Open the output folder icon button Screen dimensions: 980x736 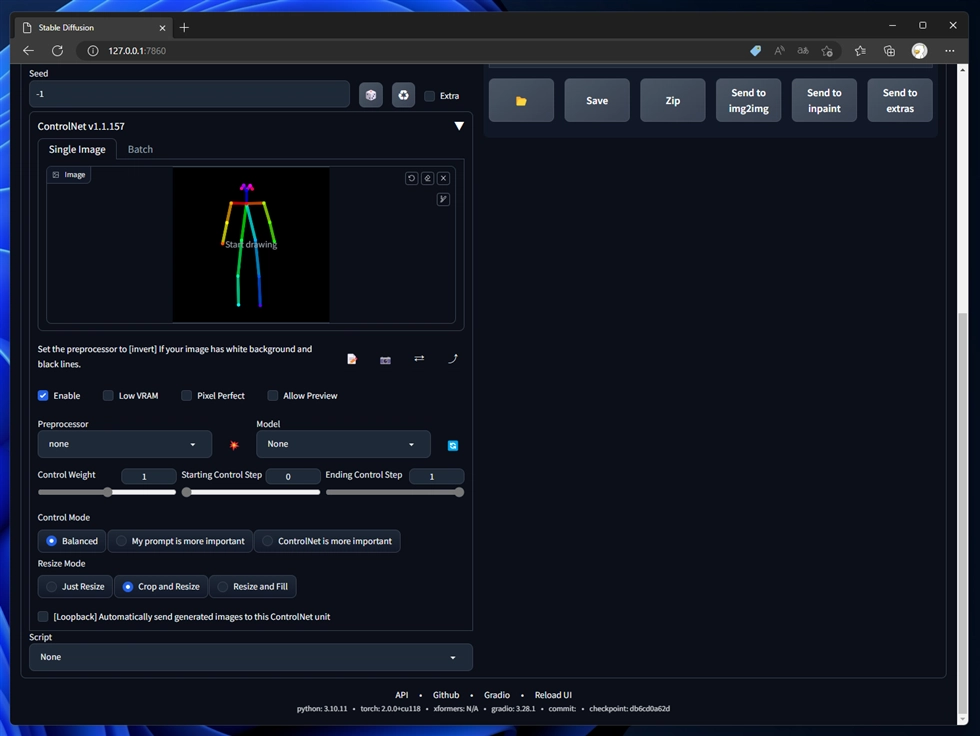point(521,100)
